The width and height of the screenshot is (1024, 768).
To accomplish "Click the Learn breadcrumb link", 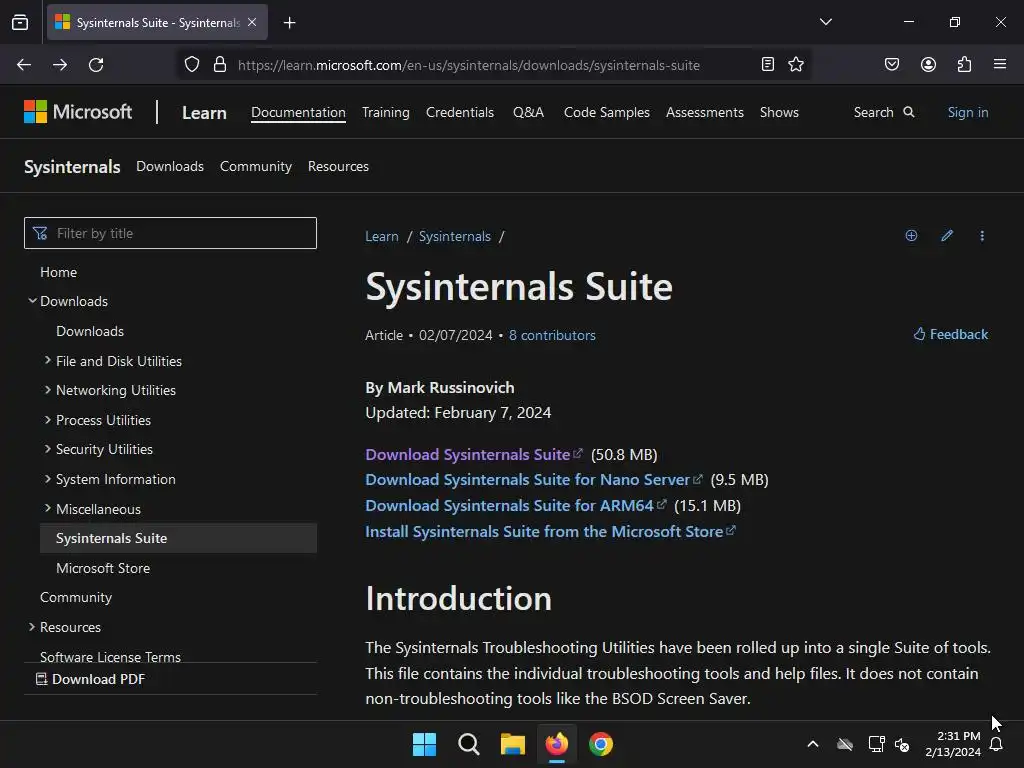I will click(382, 236).
